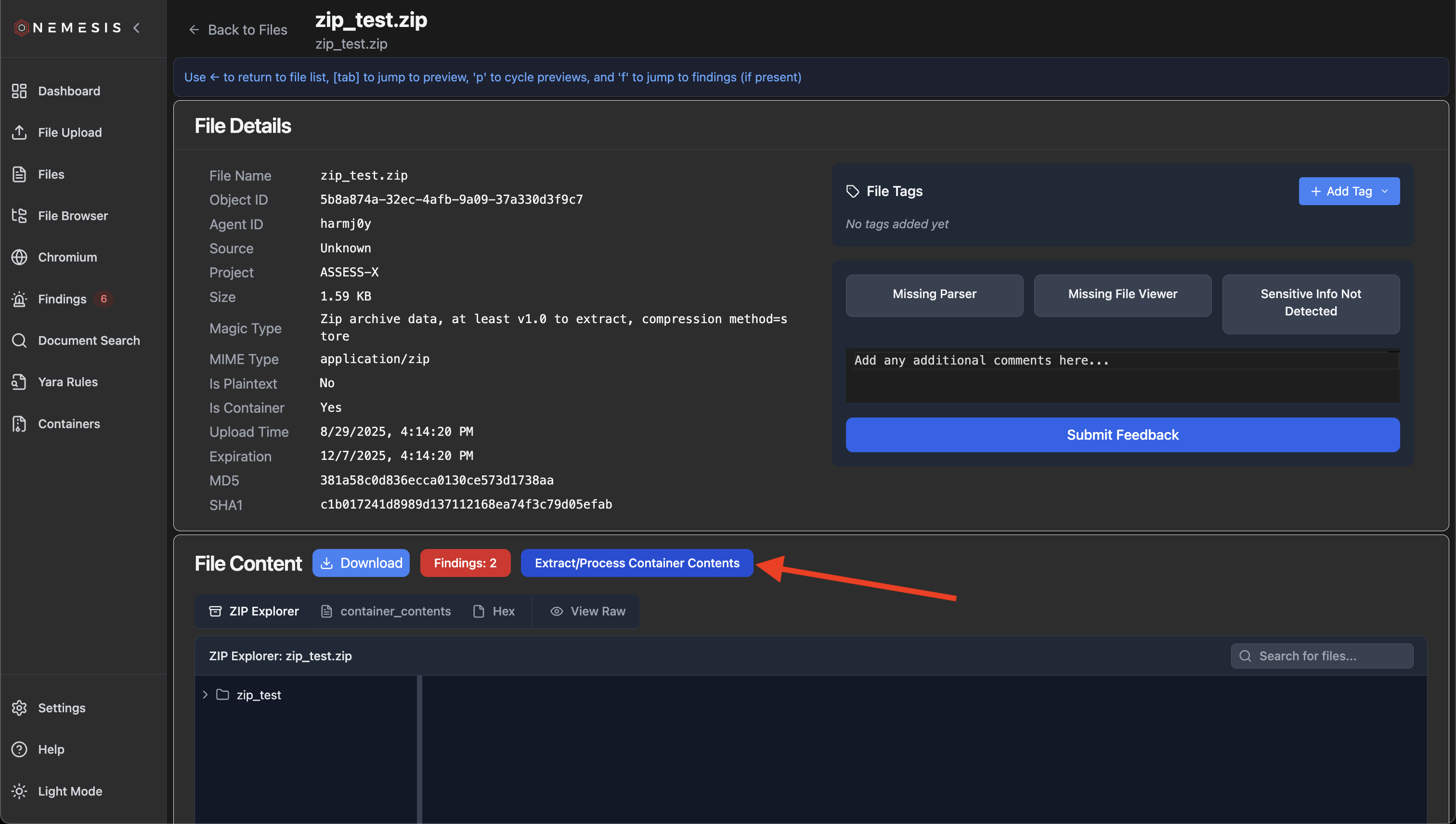Screen dimensions: 1456x824
Task: Collapse the Nemesis sidebar chevron
Action: (x=136, y=28)
